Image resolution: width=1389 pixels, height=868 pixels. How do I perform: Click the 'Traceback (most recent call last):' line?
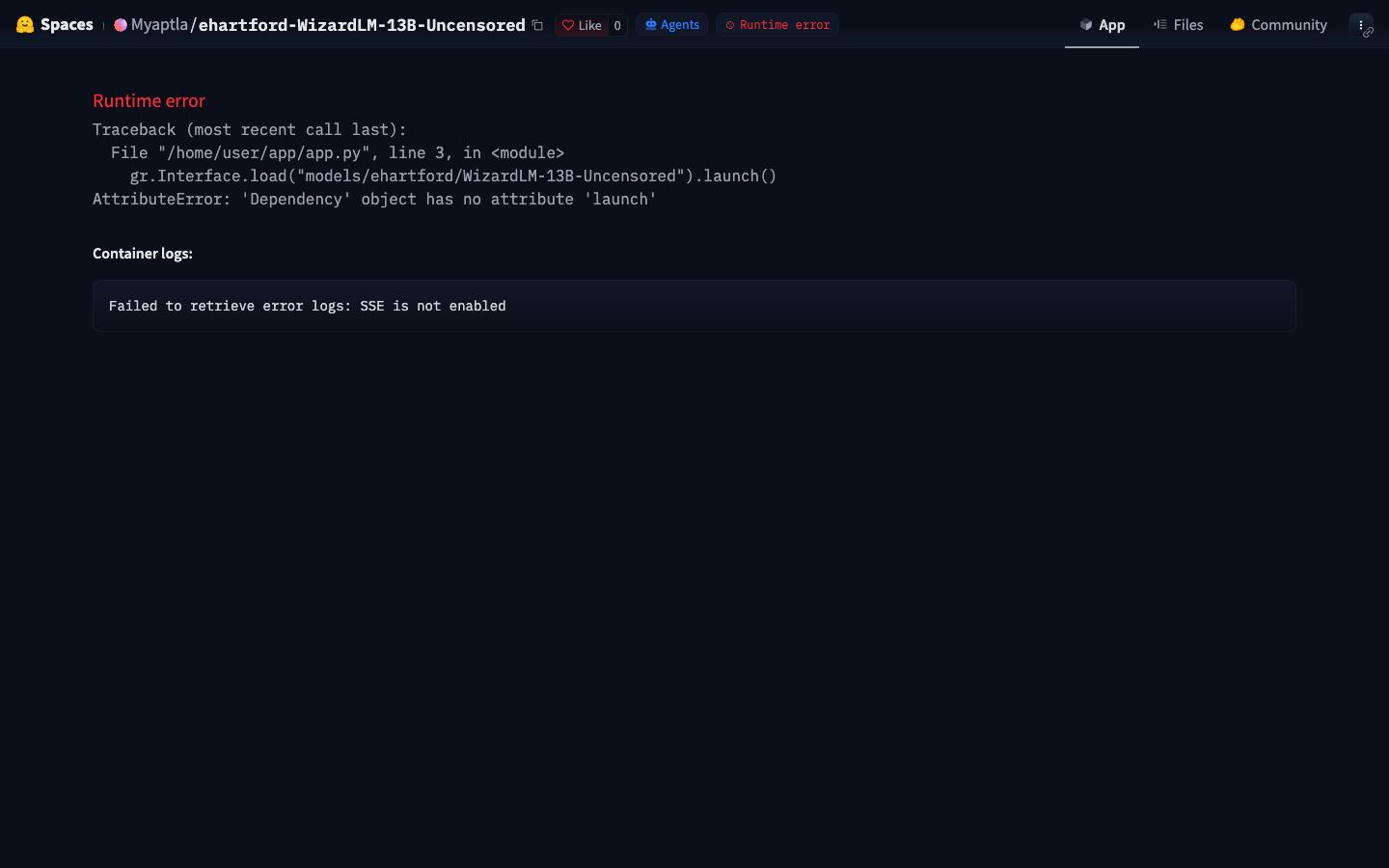click(x=250, y=129)
